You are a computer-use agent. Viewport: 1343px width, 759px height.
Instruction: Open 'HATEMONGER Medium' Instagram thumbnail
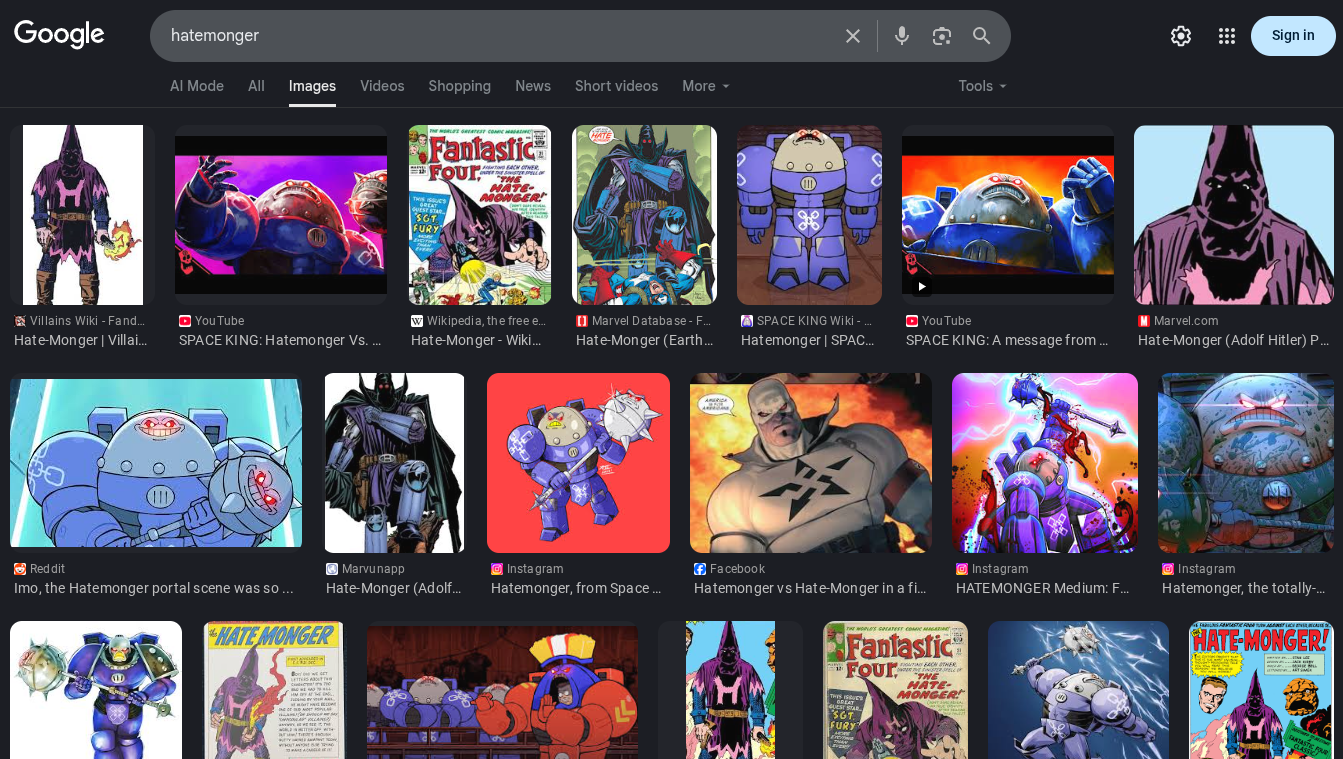pos(1045,463)
